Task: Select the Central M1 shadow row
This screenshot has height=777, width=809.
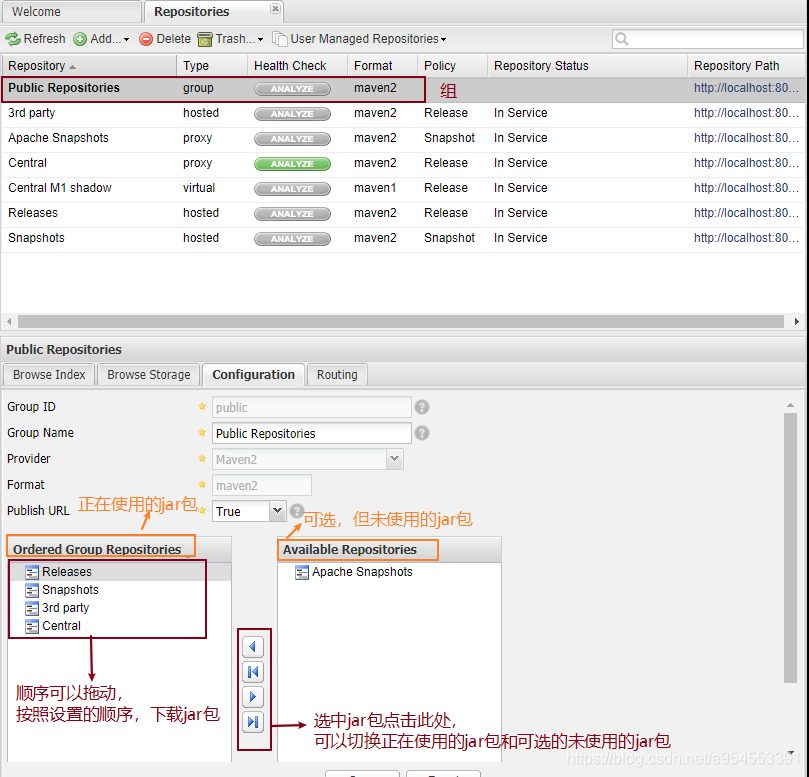Action: click(x=402, y=189)
